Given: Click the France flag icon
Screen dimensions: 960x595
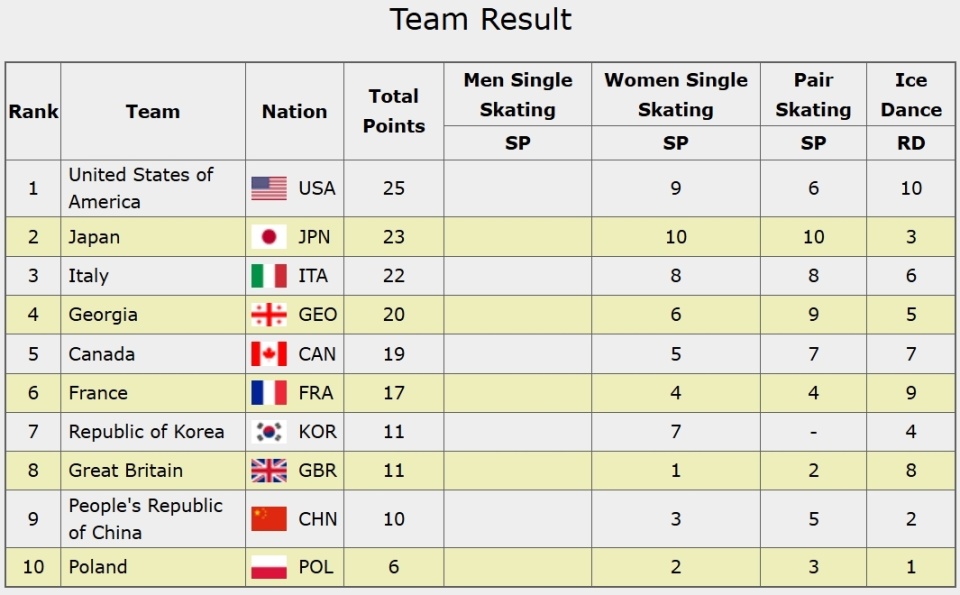Looking at the screenshot, I should click(x=269, y=393).
